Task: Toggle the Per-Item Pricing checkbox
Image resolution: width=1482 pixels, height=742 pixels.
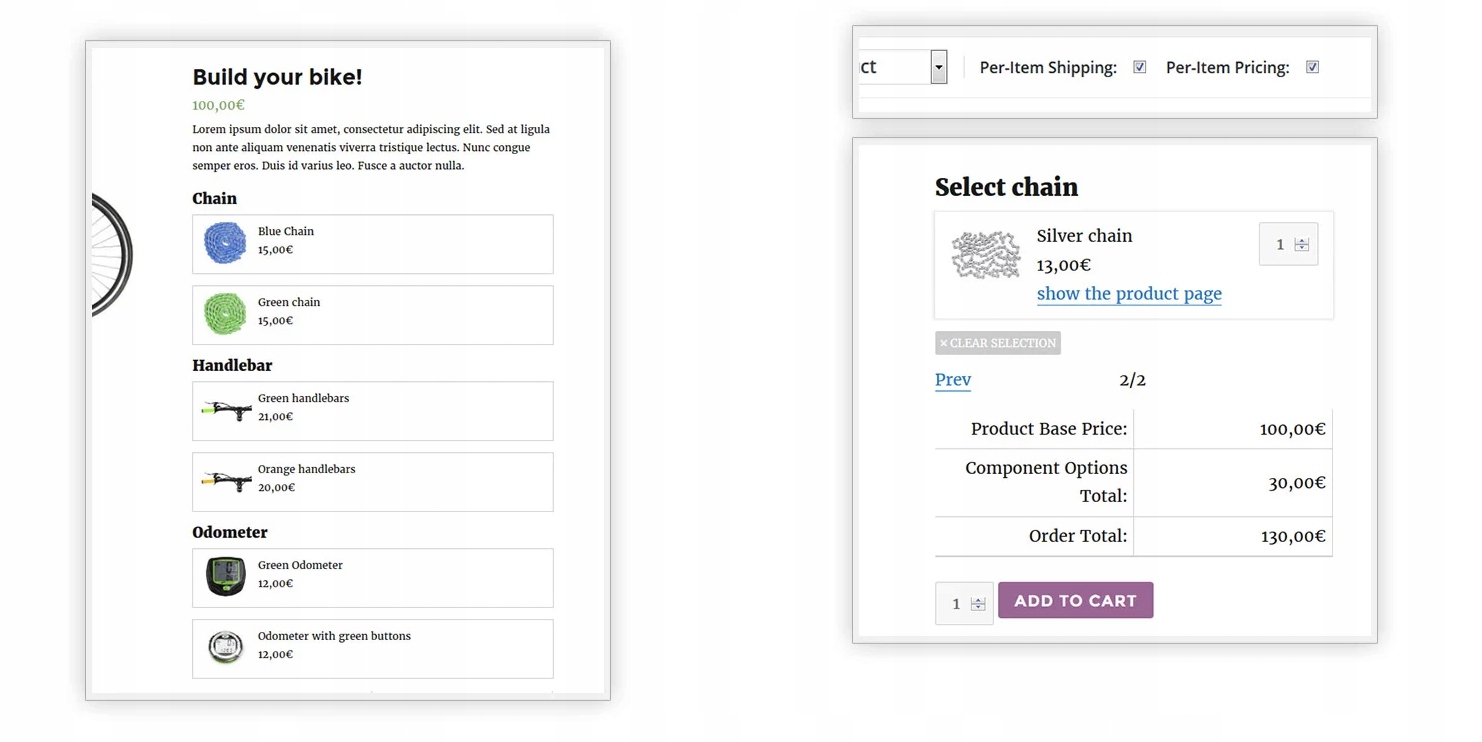Action: pyautogui.click(x=1312, y=67)
